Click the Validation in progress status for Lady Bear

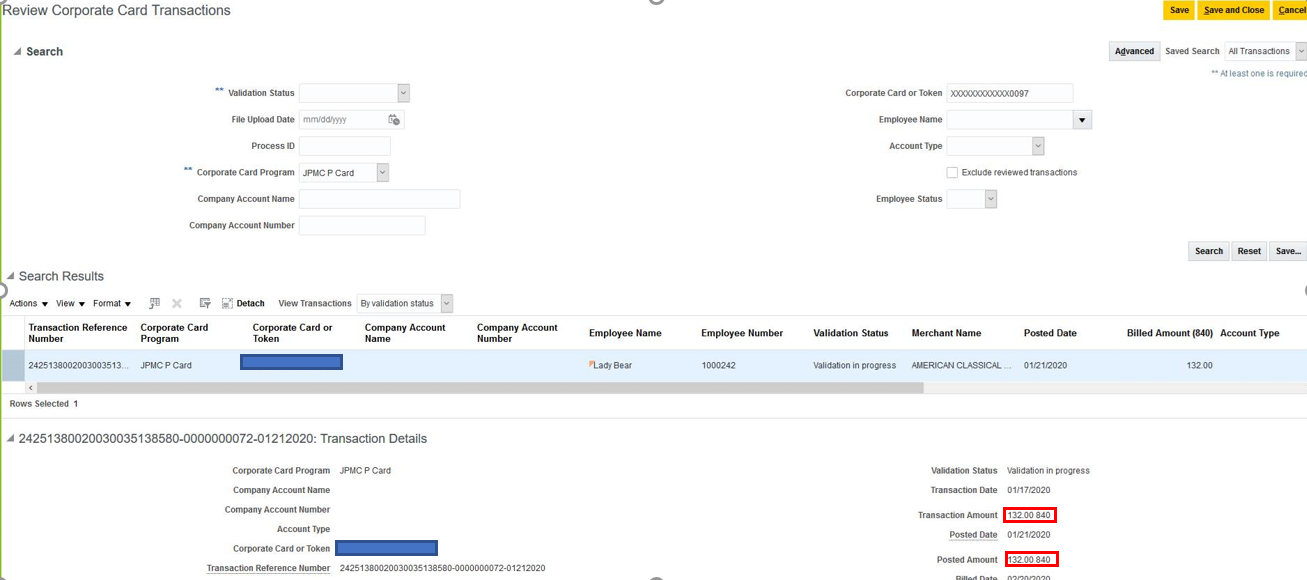pyautogui.click(x=851, y=365)
